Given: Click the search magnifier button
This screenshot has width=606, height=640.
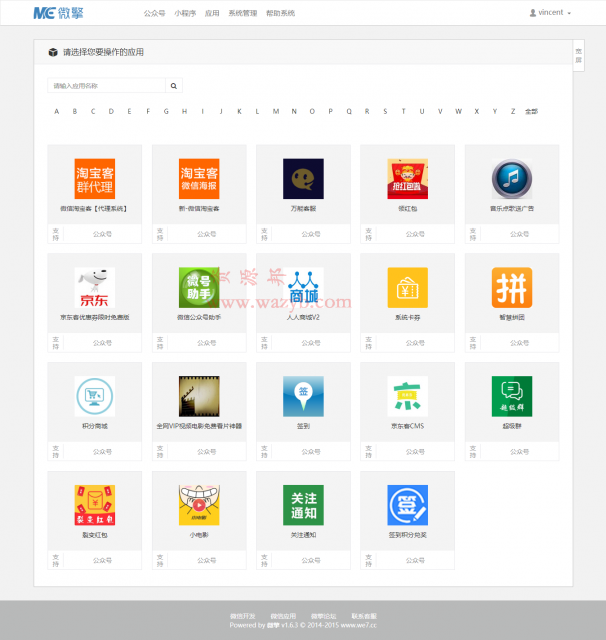Looking at the screenshot, I should click(174, 86).
